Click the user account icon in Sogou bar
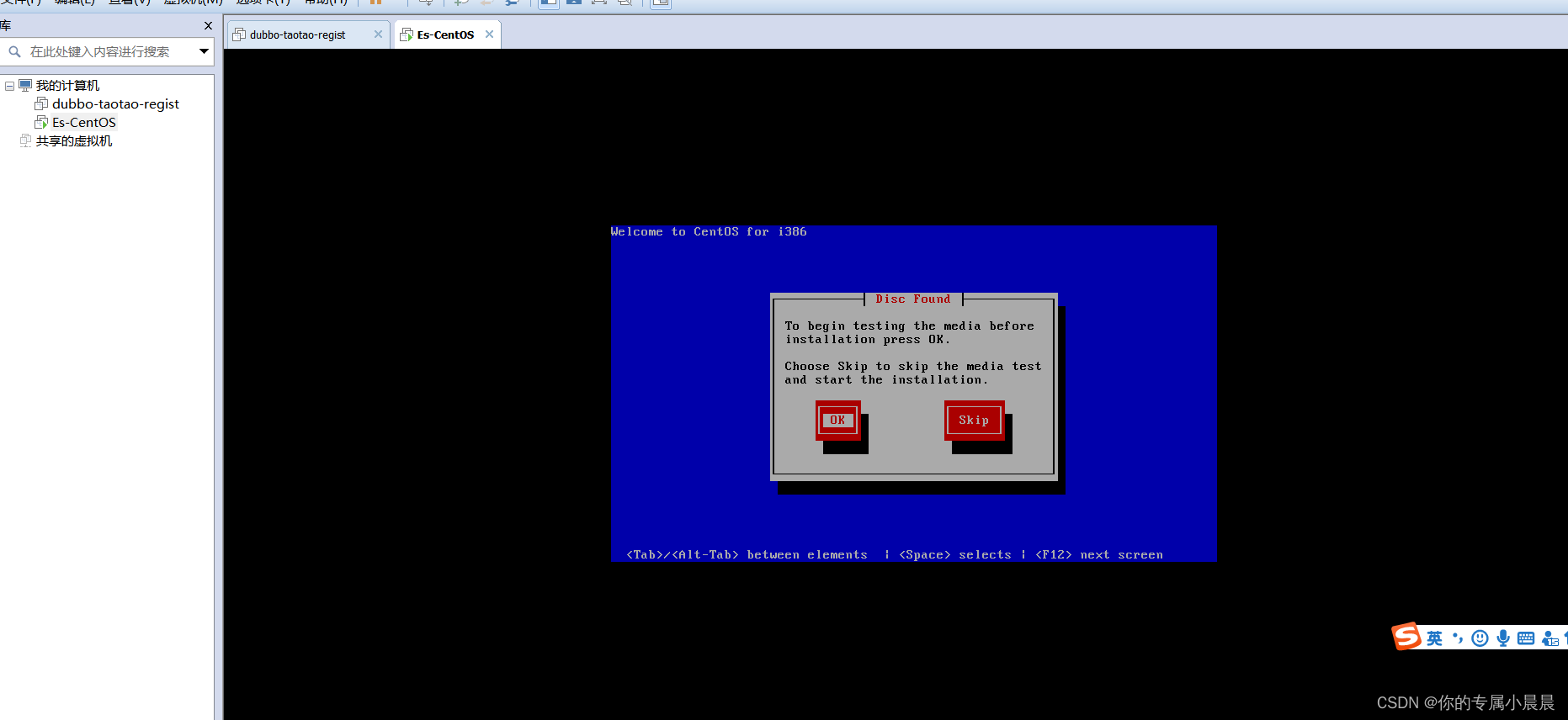This screenshot has height=720, width=1568. coord(1550,639)
